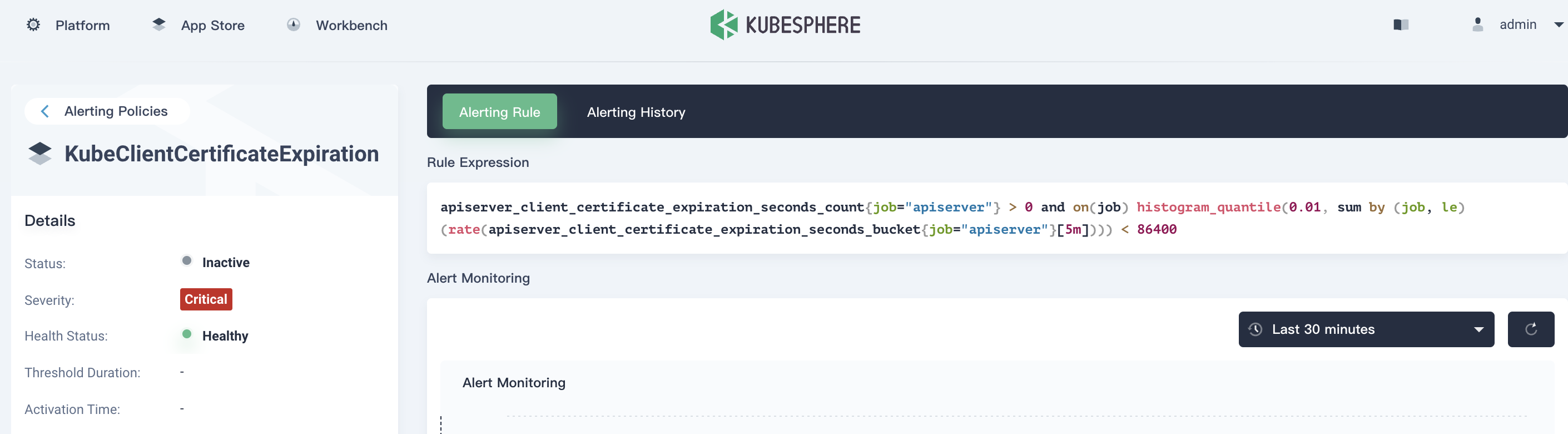Click the App Store layers icon
The image size is (1568, 434).
pos(159,24)
